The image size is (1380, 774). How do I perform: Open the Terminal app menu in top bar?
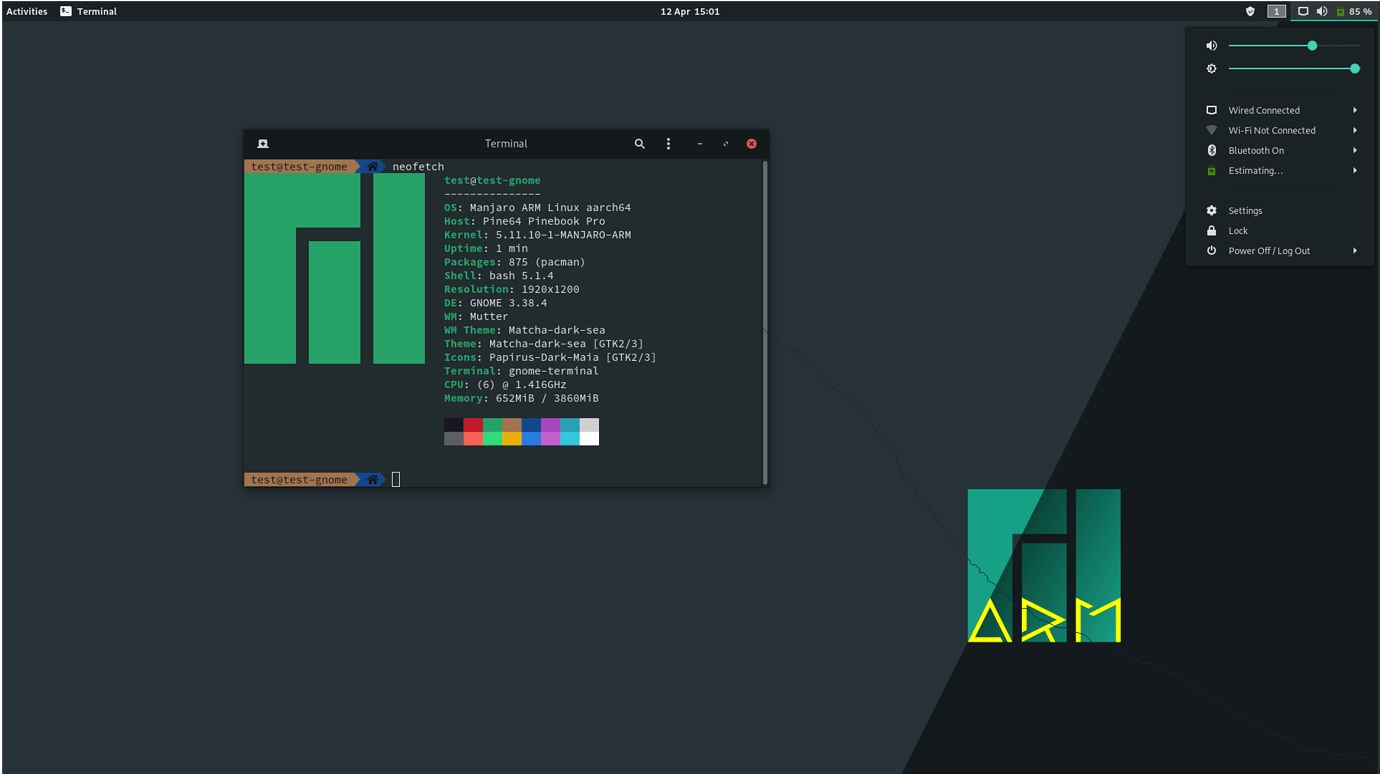pyautogui.click(x=88, y=12)
